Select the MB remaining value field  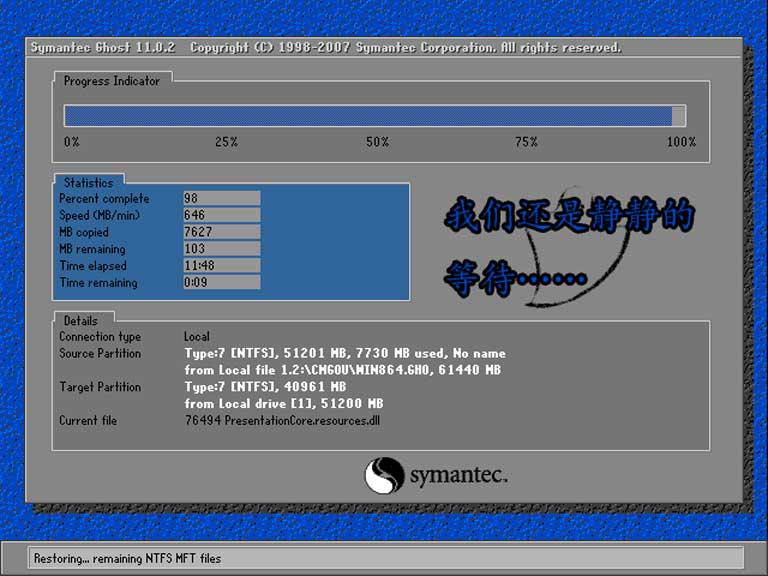click(x=221, y=249)
